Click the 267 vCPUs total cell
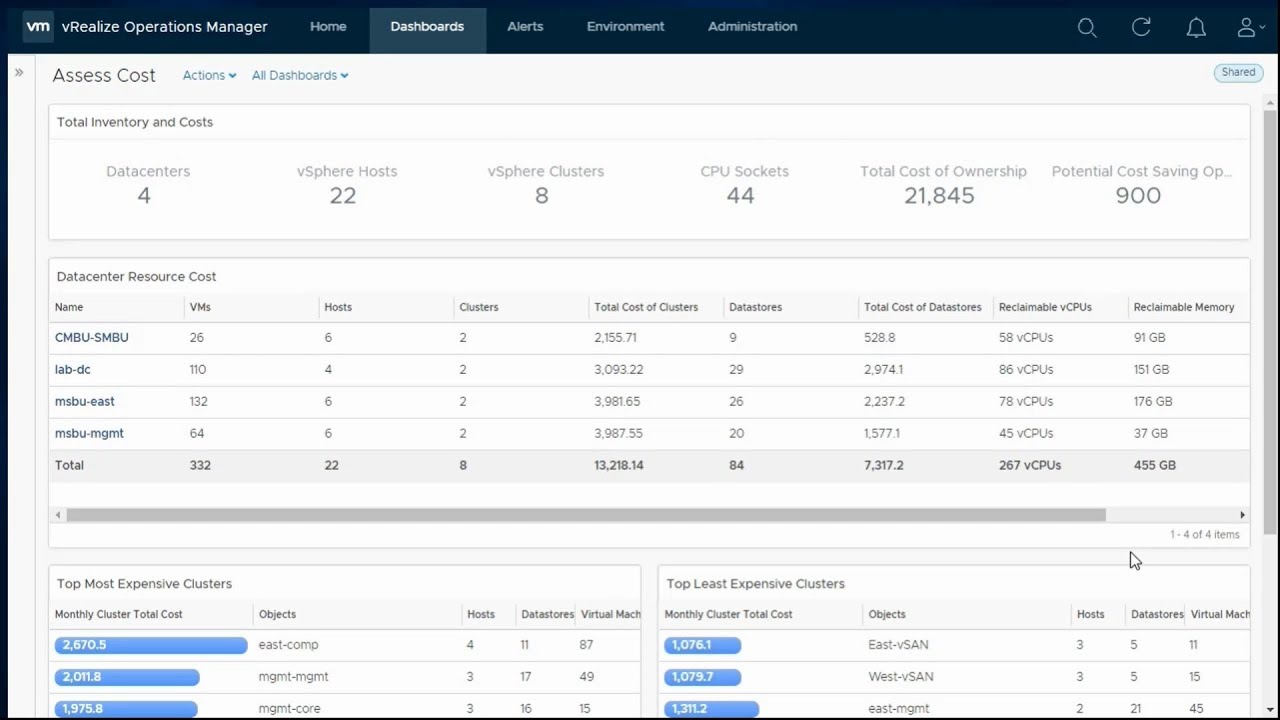Screen dimensions: 1280x720 coord(1030,465)
